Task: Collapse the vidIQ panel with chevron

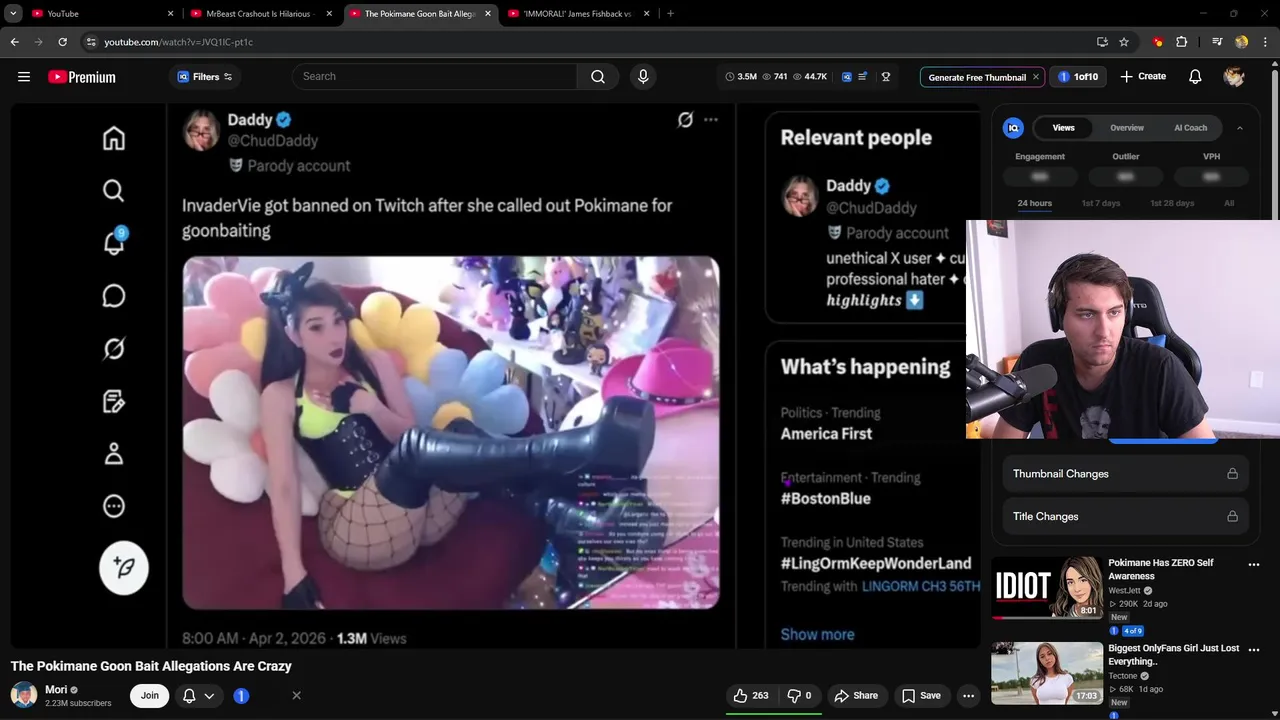Action: click(x=1240, y=128)
